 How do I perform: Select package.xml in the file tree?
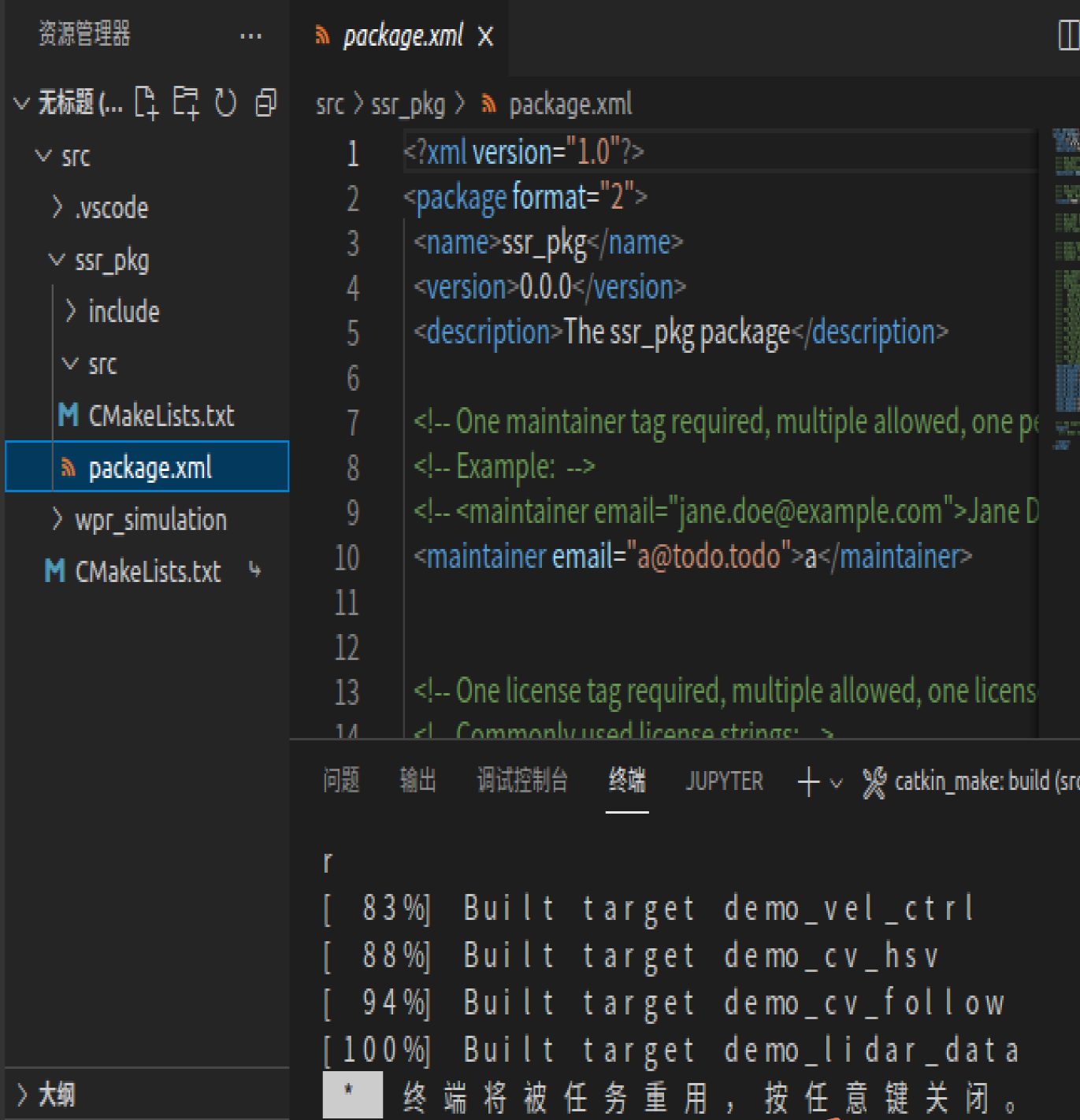point(147,467)
